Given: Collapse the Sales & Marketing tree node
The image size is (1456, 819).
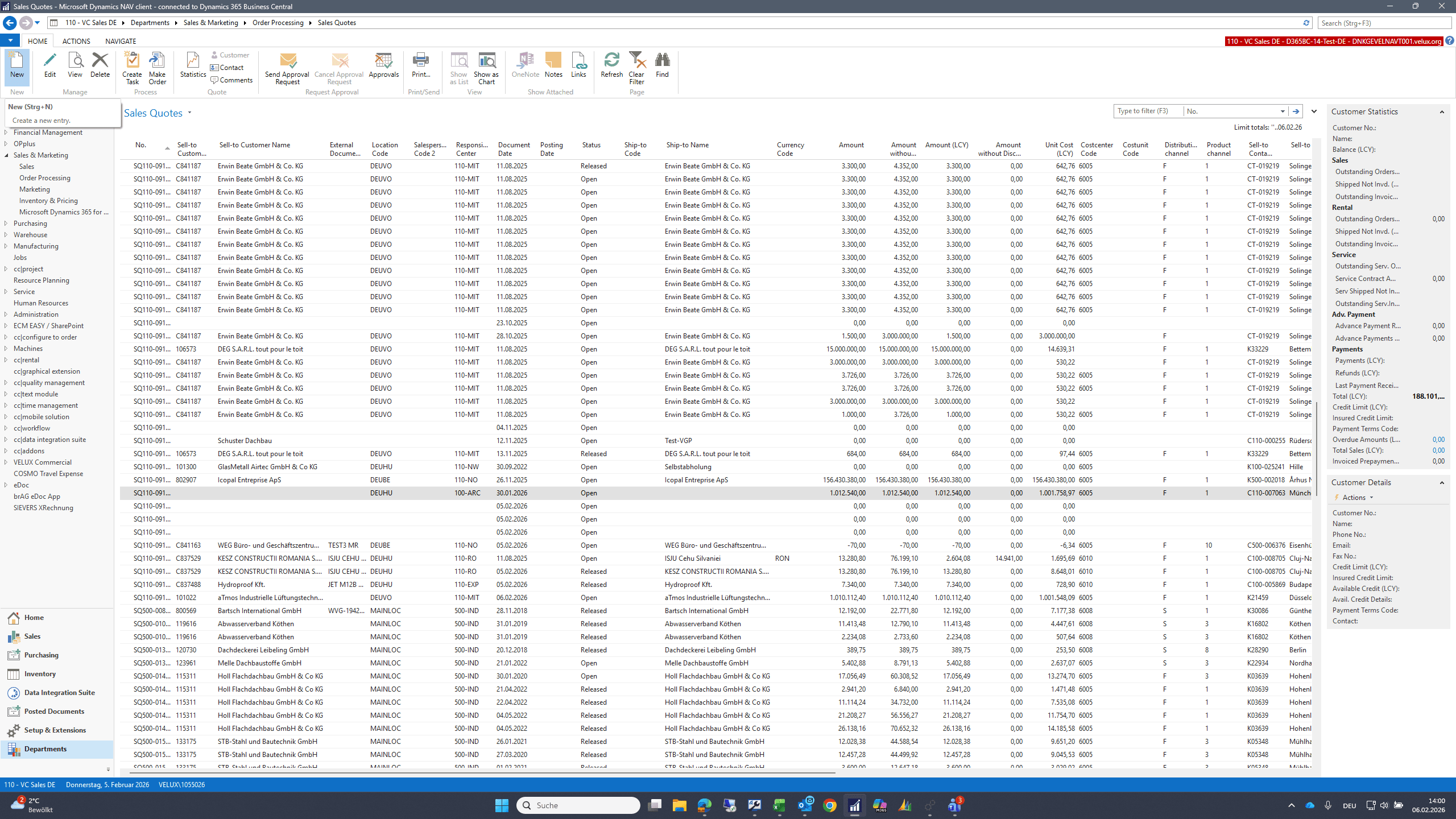Looking at the screenshot, I should [6, 155].
